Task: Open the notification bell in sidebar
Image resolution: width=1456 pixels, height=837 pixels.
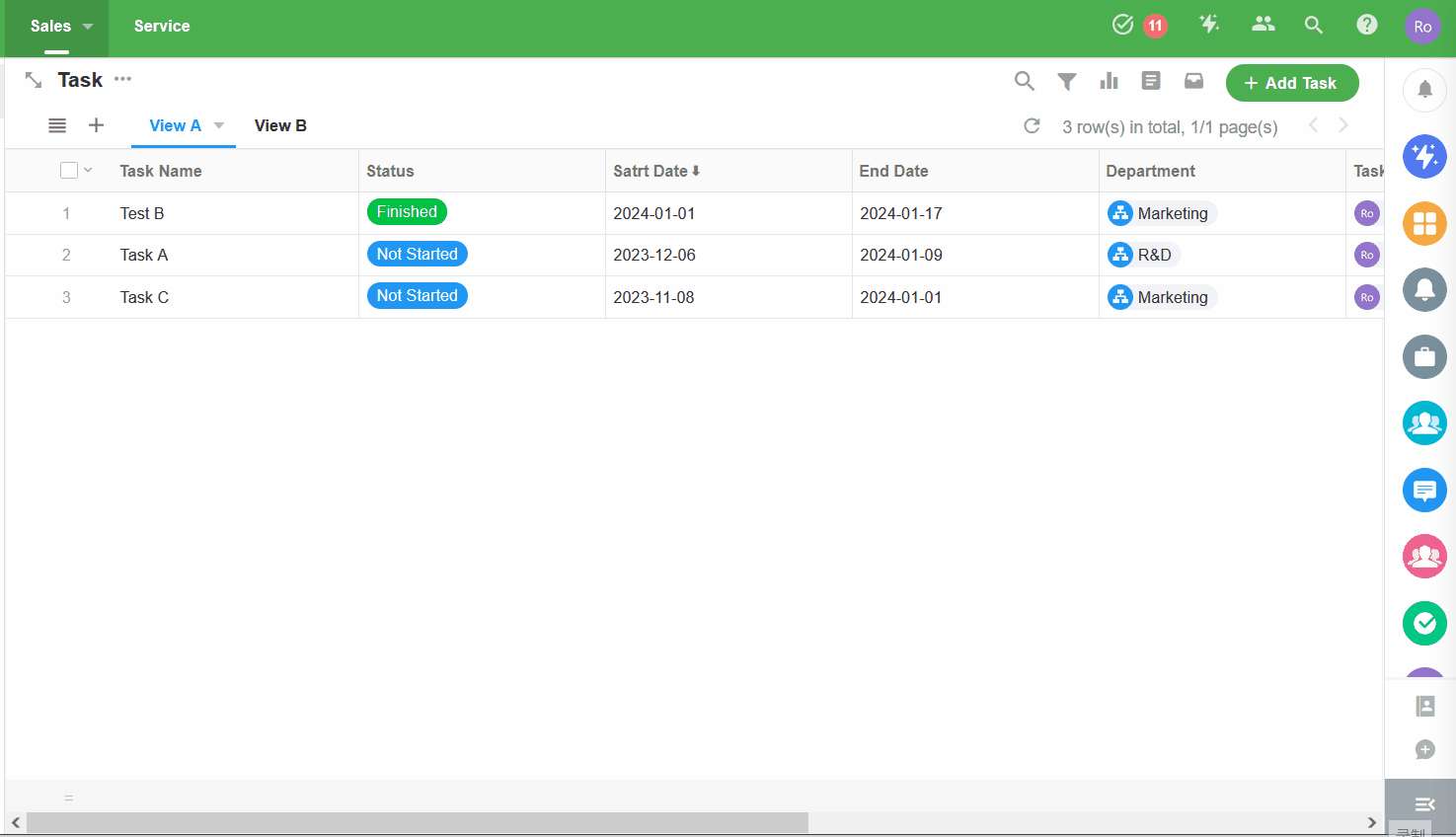Action: (x=1424, y=90)
